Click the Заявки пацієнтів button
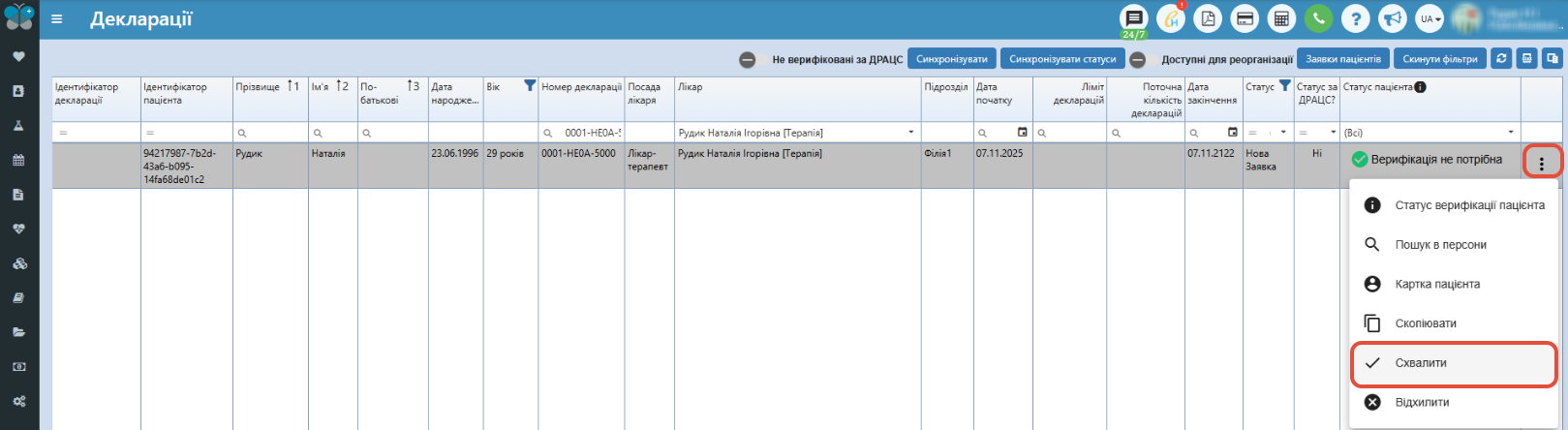This screenshot has width=1568, height=430. click(x=1343, y=59)
